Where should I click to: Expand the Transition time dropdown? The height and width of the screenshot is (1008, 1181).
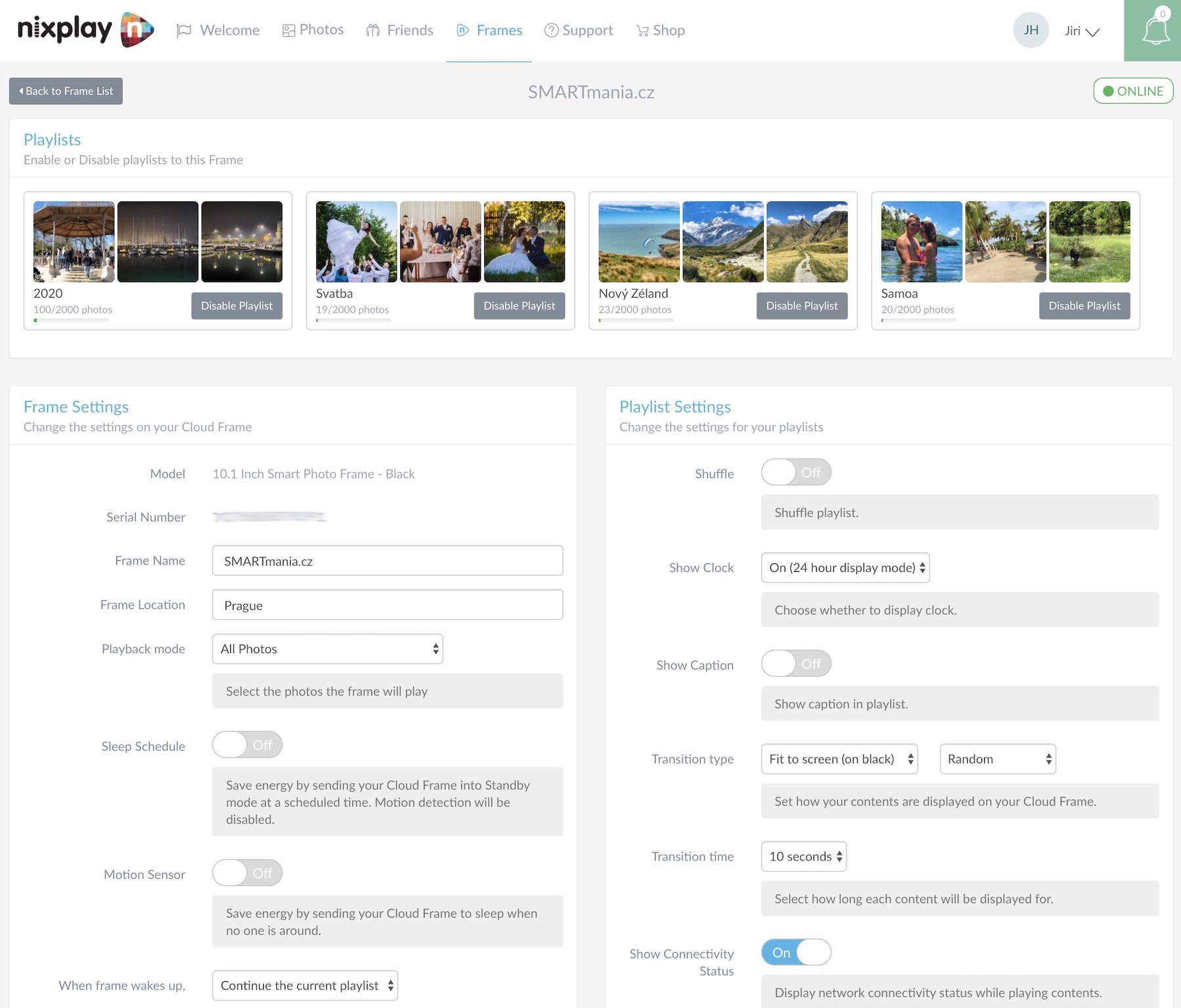click(804, 857)
